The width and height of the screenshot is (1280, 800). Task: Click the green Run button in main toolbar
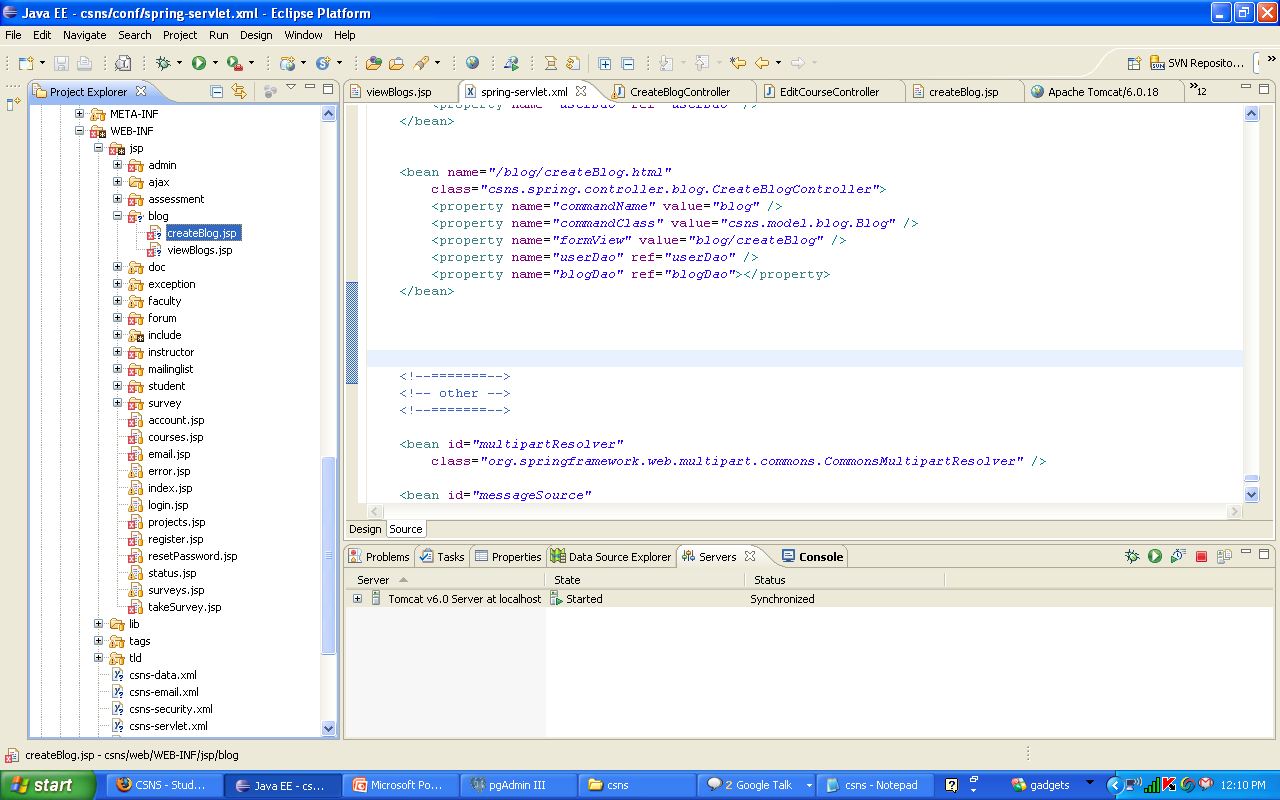(199, 63)
